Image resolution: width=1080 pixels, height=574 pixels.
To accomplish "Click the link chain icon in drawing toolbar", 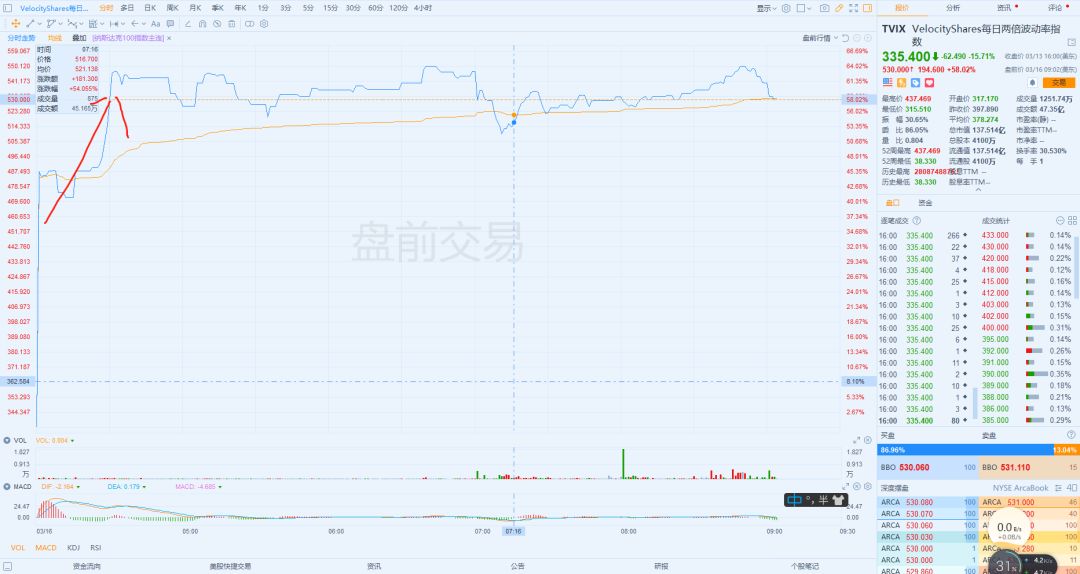I will tap(249, 23).
